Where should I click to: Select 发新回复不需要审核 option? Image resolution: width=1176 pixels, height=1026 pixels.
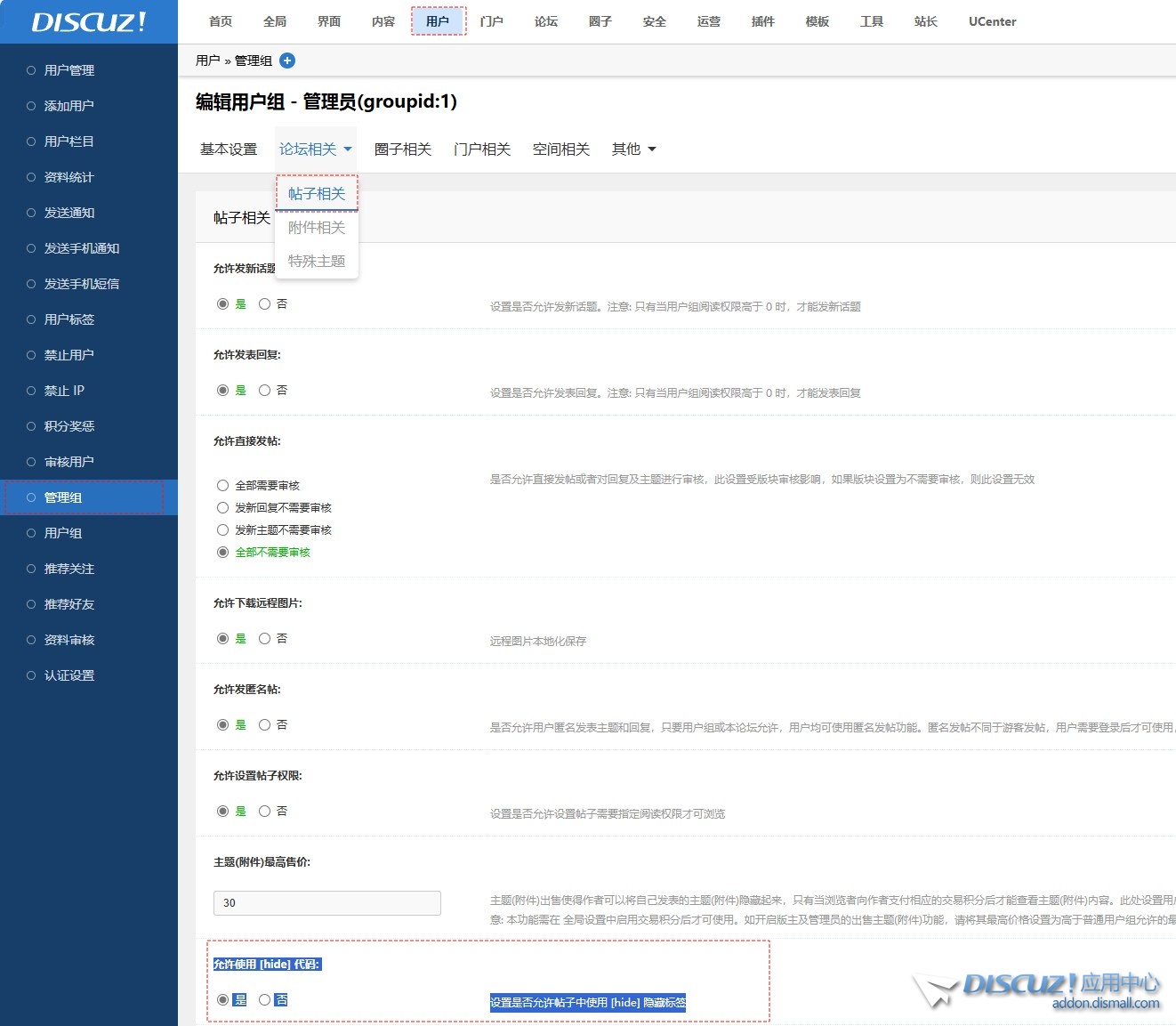pos(223,508)
